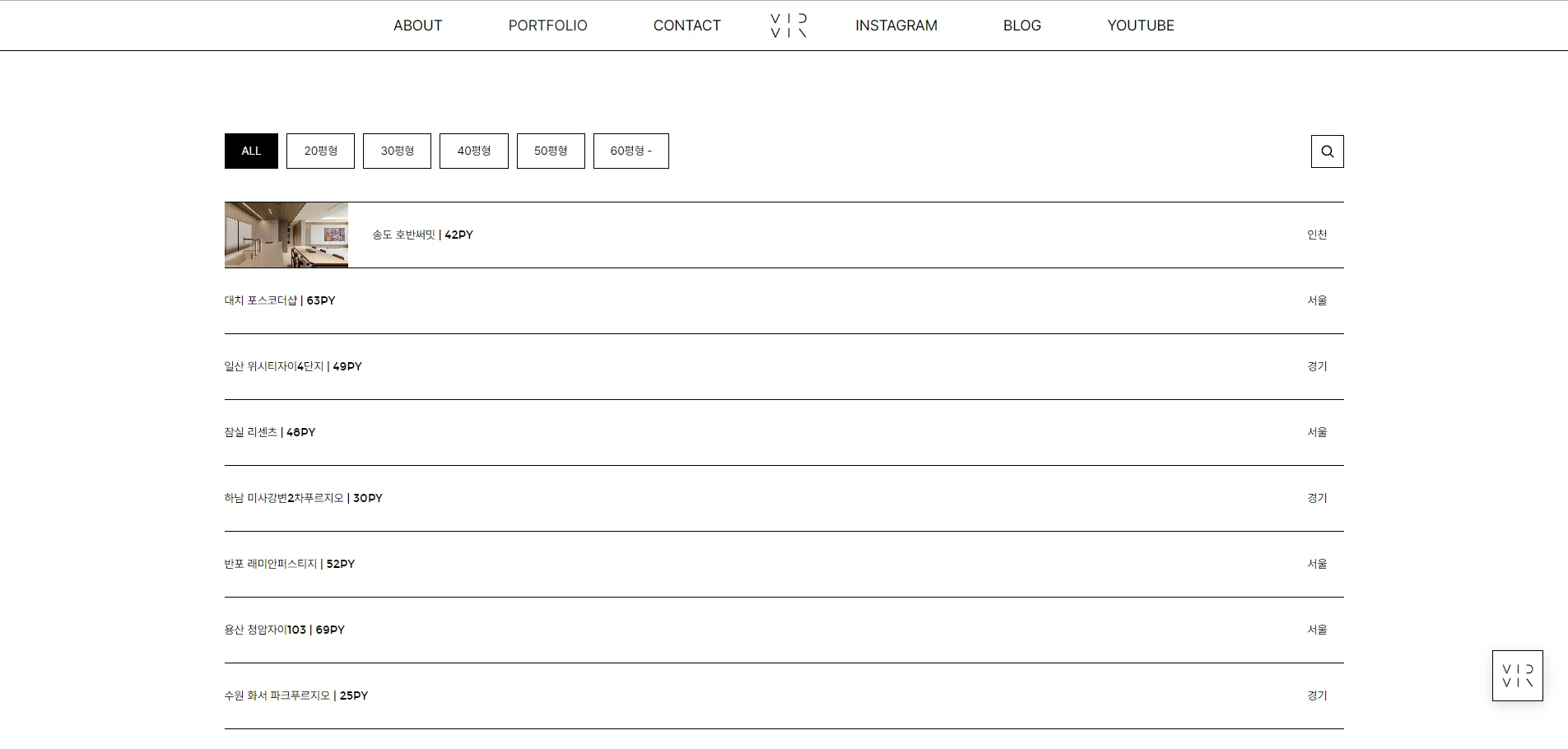Filter by 30평형 size
The image size is (1568, 749).
[397, 151]
